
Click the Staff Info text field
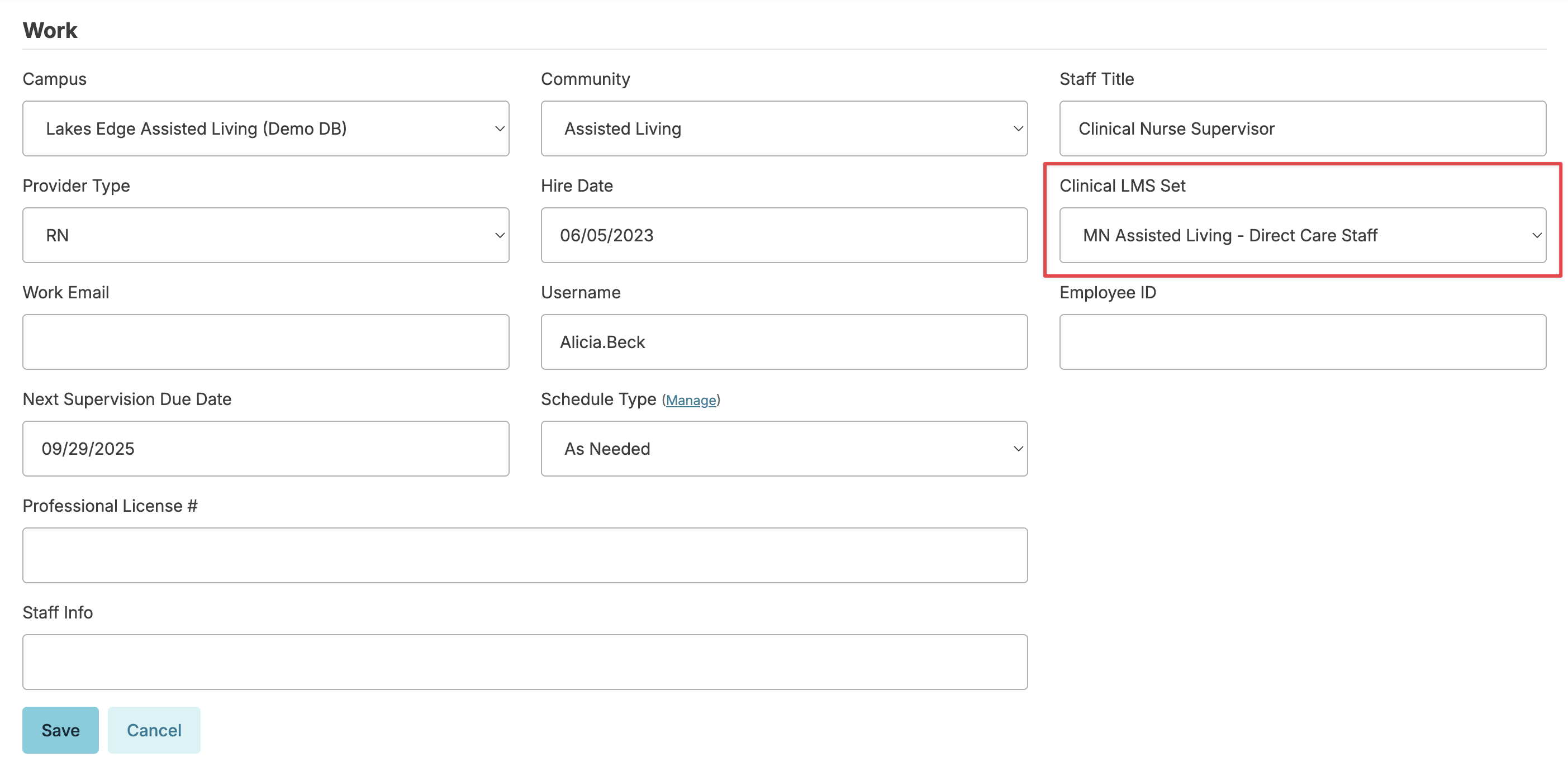pos(525,661)
